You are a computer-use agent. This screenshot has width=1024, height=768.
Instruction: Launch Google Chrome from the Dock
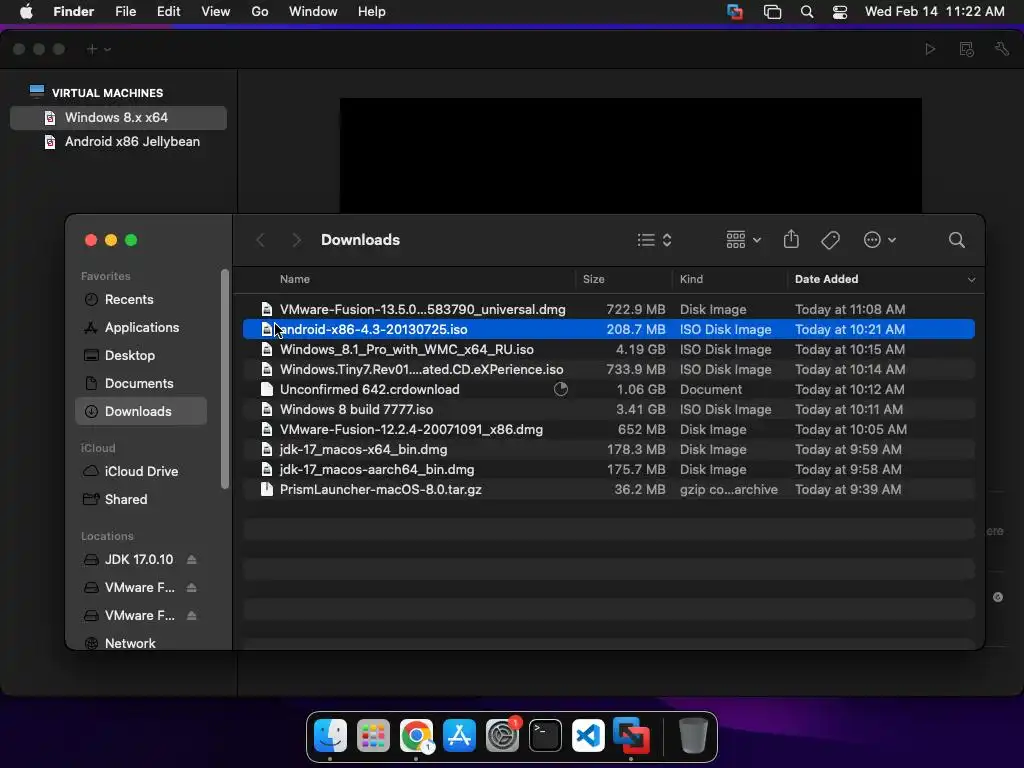[417, 736]
